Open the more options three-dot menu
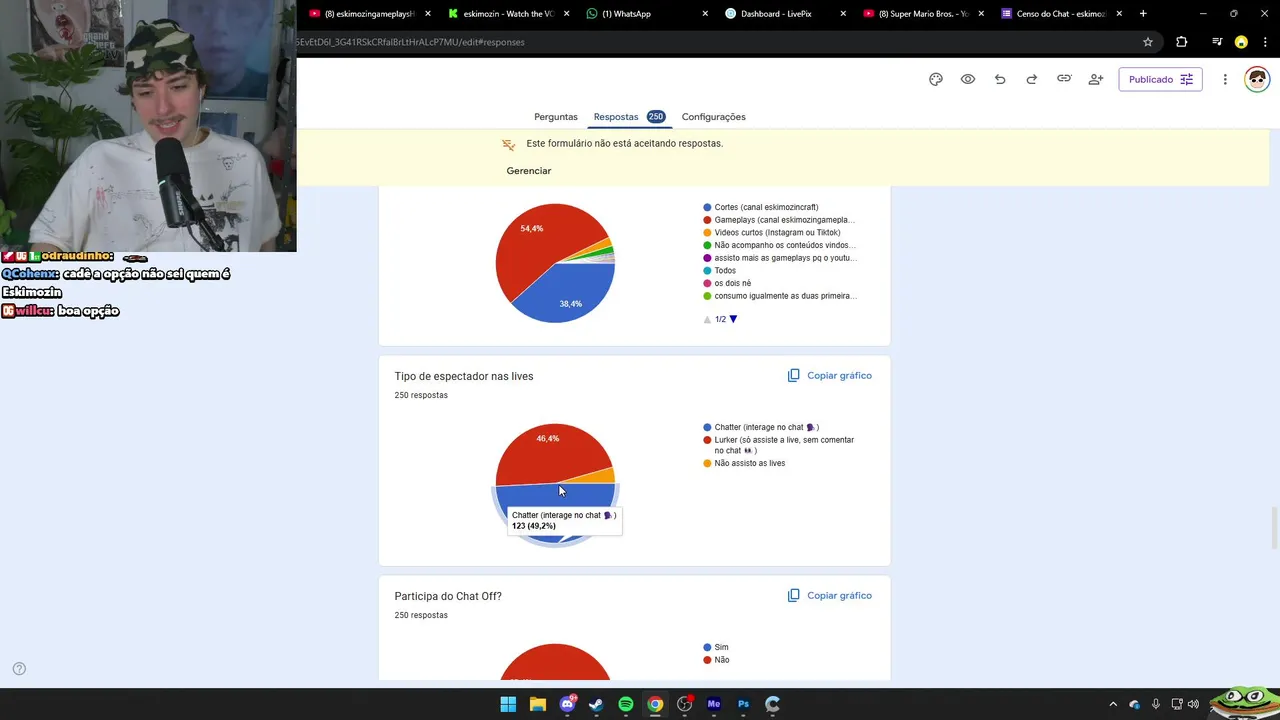 [x=1225, y=79]
